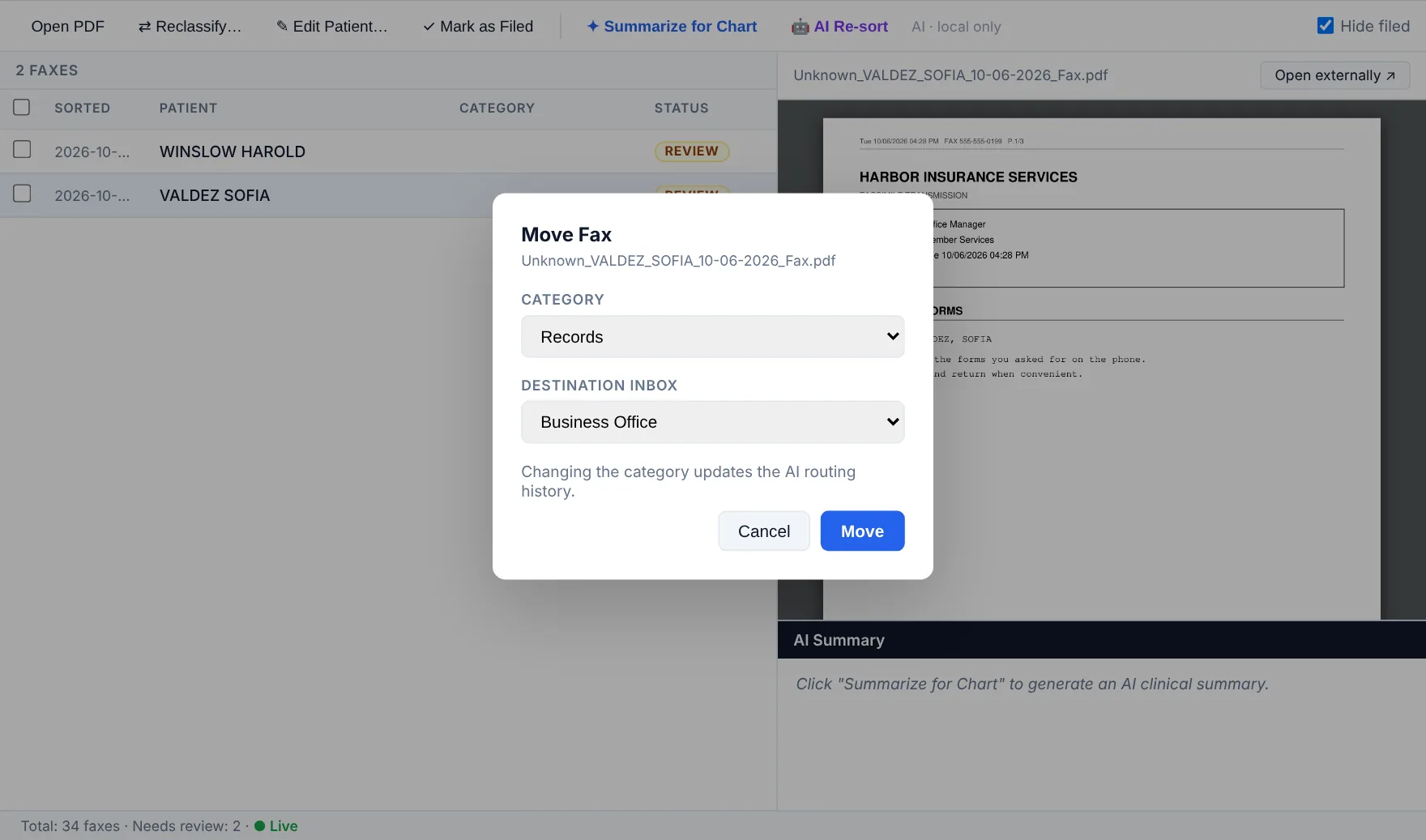
Task: Click the AI Summary panel header
Action: click(x=1101, y=640)
